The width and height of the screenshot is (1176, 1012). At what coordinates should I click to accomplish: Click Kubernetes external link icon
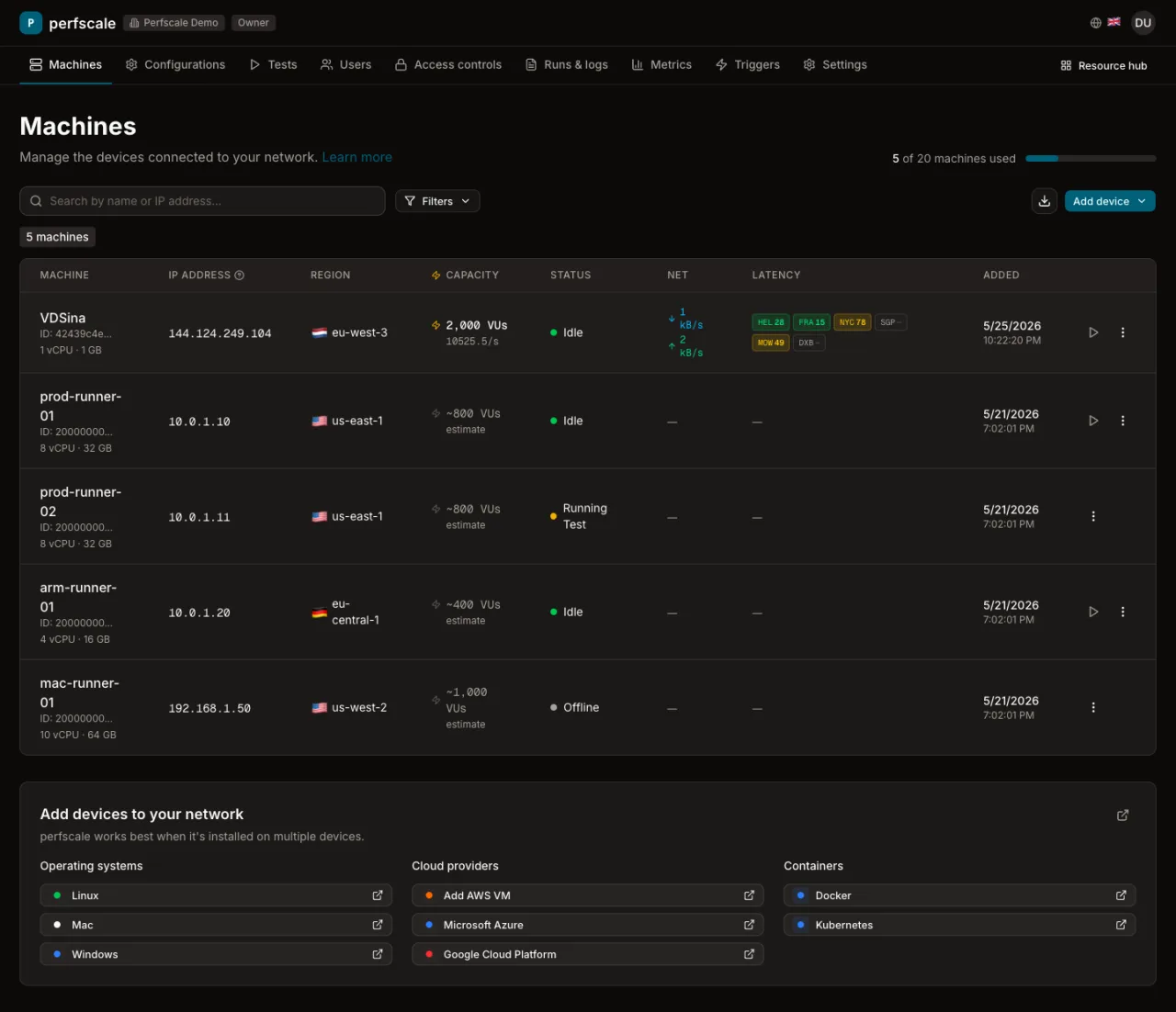(1121, 925)
